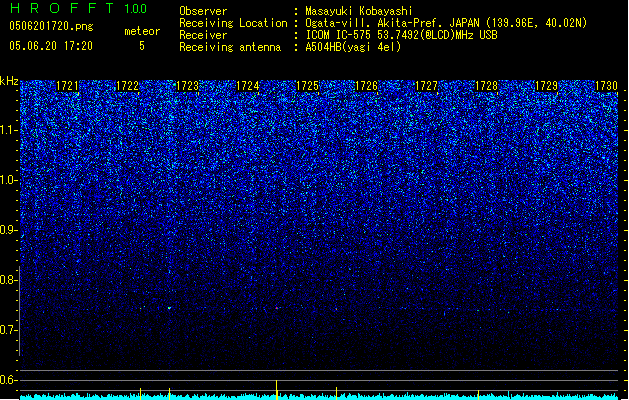The width and height of the screenshot is (629, 400).
Task: Click the 1724 time label
Action: tap(248, 86)
